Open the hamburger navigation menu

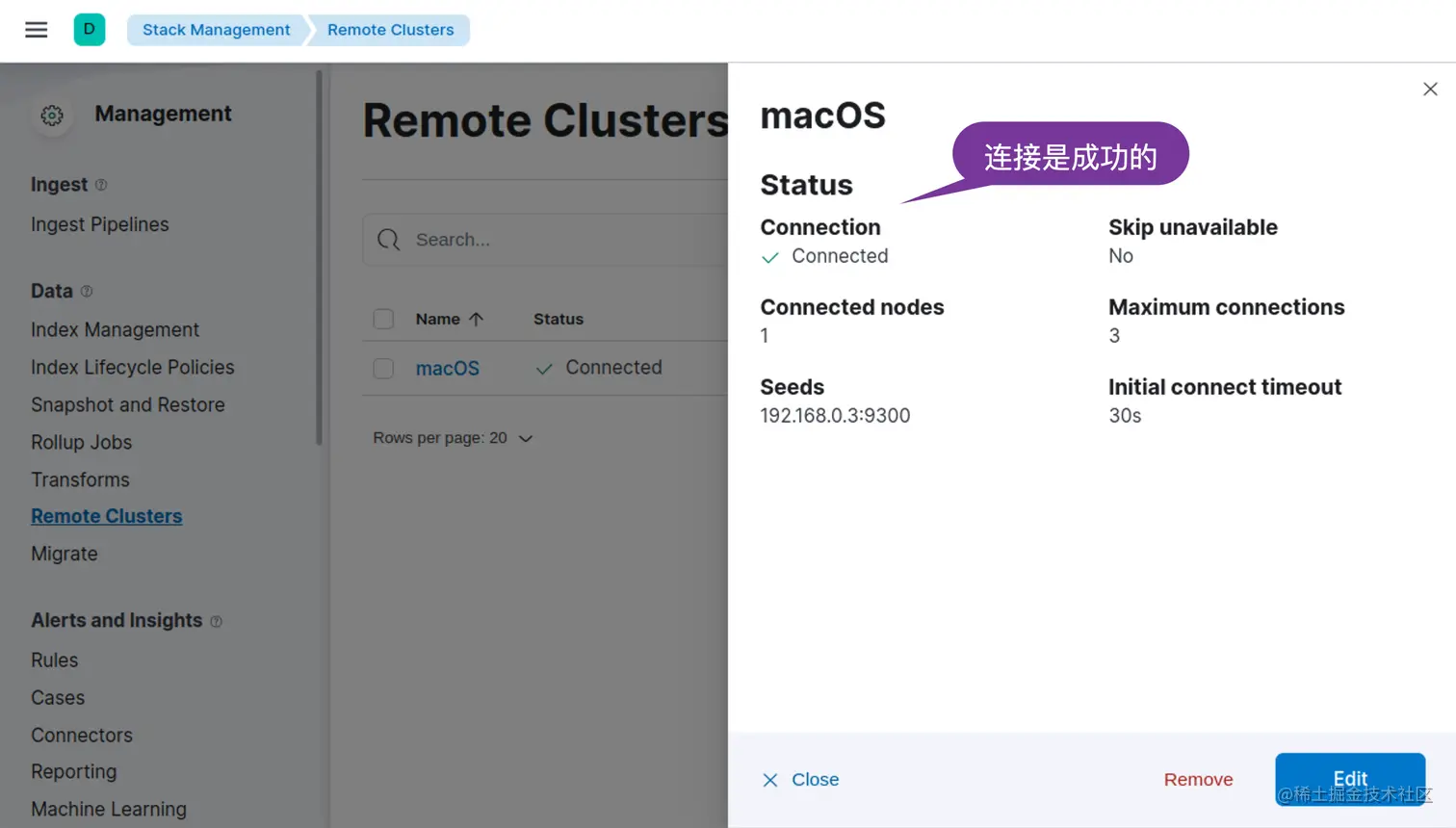coord(37,30)
